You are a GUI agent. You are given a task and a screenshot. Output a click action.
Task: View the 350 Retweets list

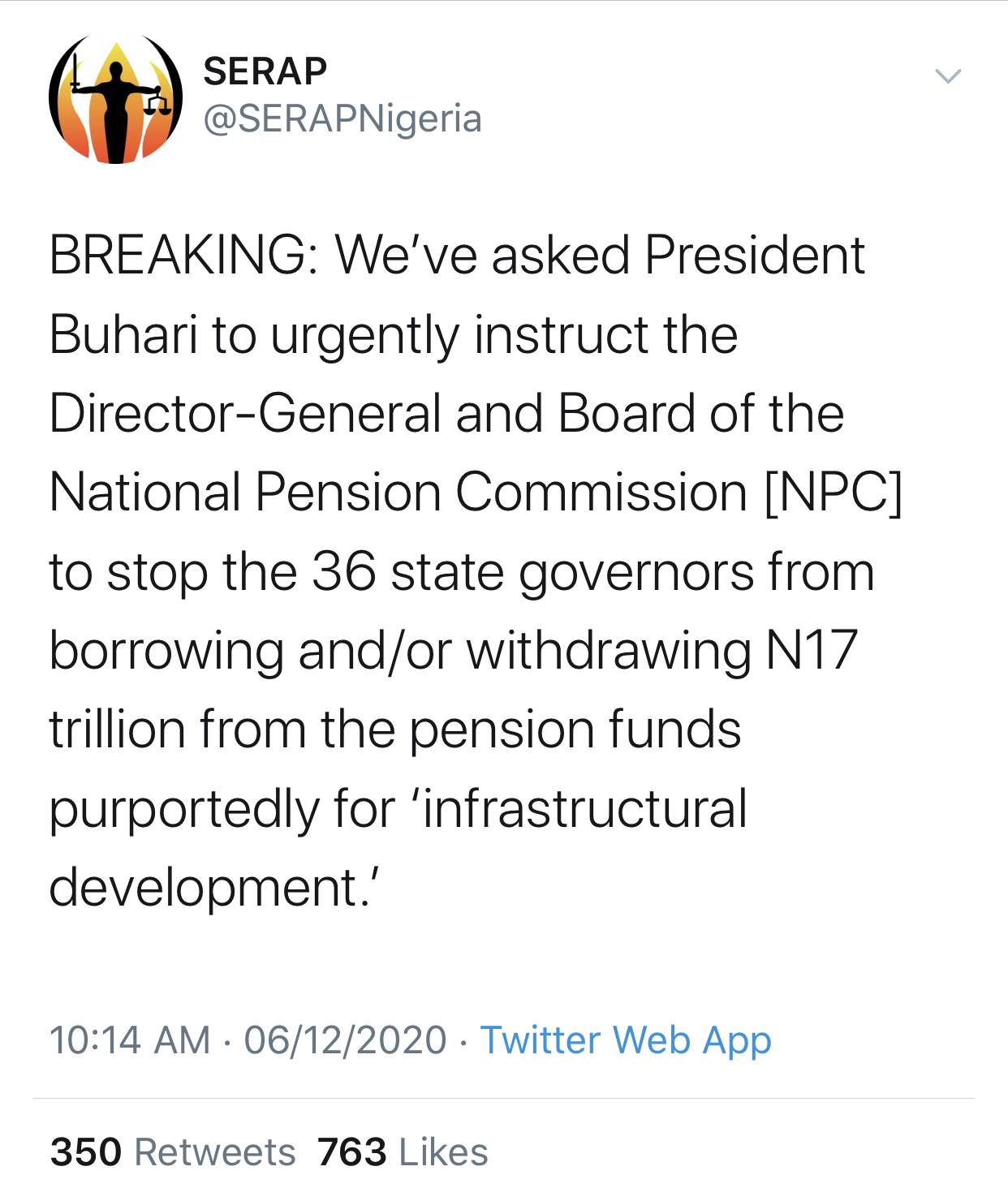[x=173, y=1151]
